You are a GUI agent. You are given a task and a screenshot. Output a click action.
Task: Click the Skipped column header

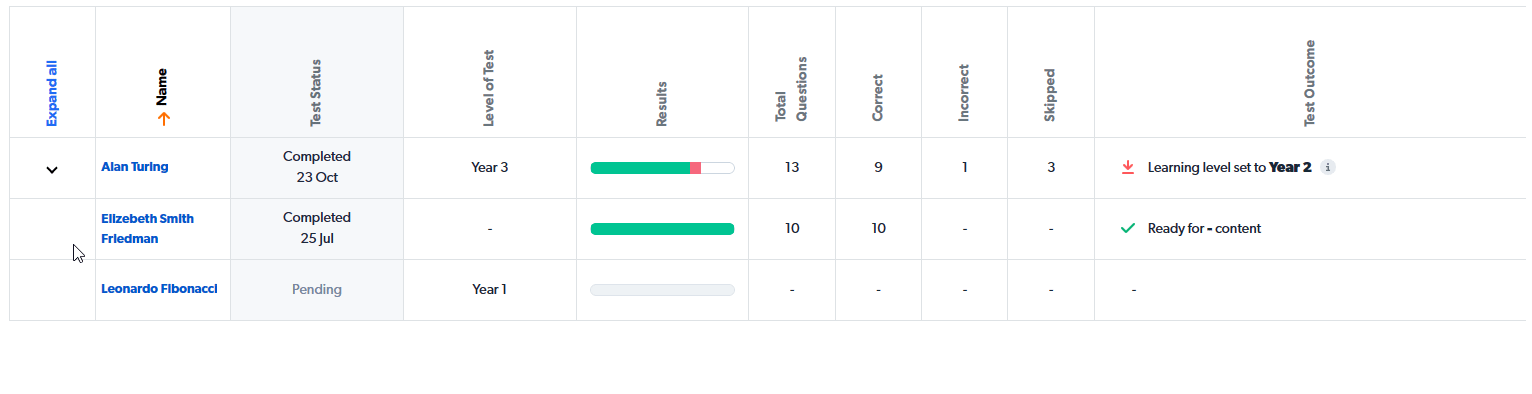(x=1050, y=95)
